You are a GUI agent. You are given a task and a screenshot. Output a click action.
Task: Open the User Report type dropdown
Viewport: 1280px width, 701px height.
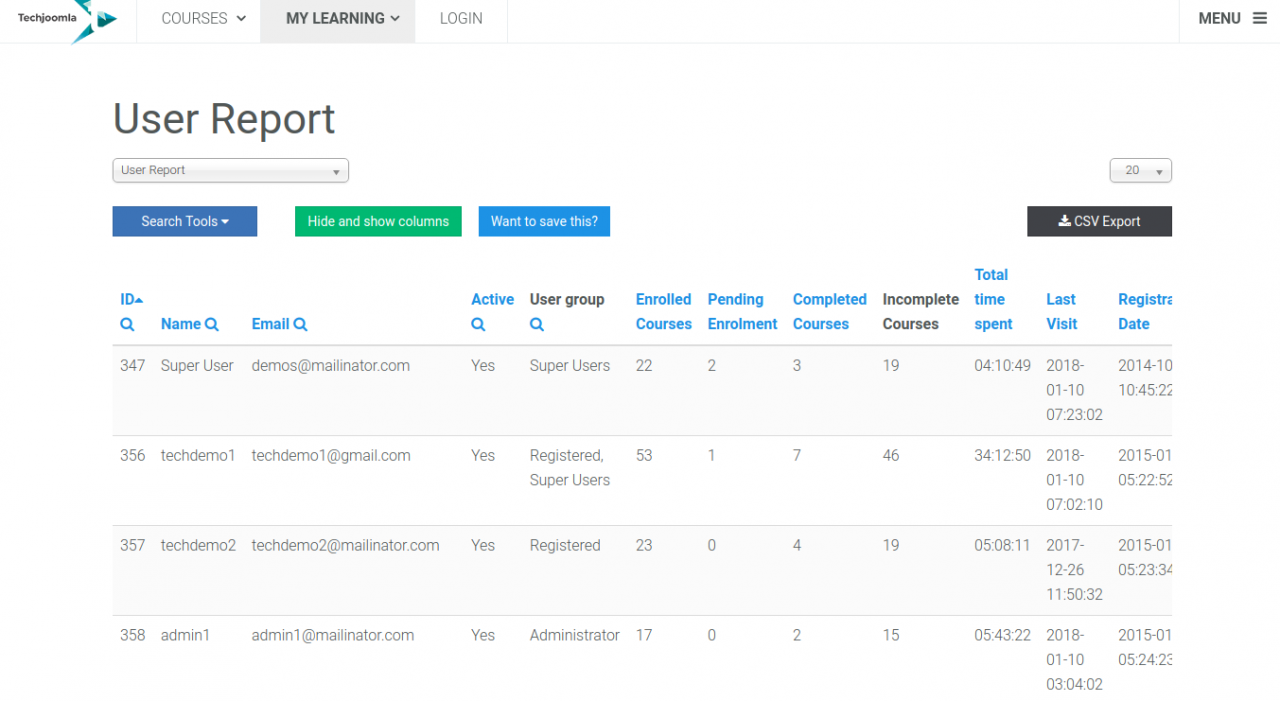(x=230, y=171)
